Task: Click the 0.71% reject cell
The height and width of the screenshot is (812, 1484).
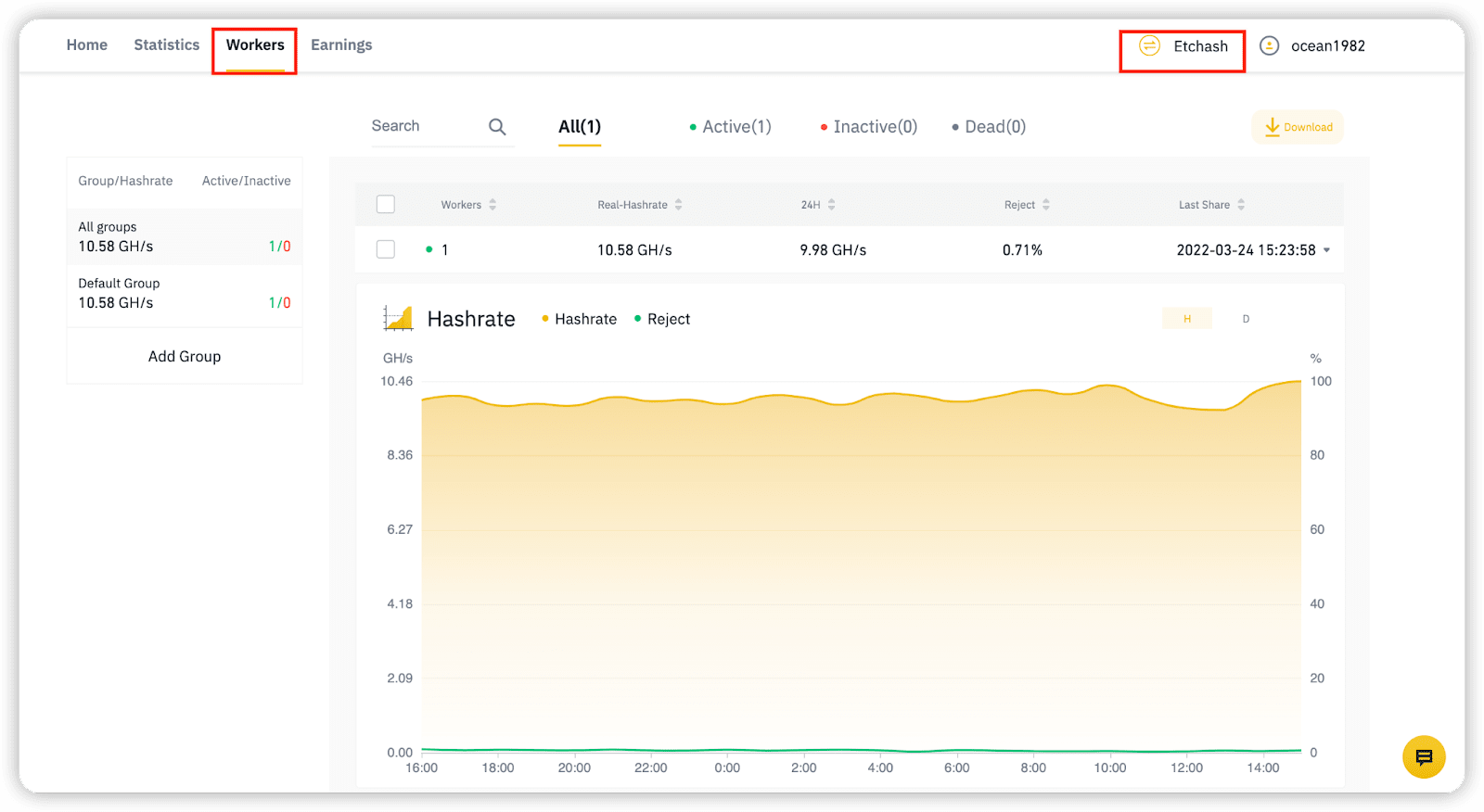Action: [1022, 250]
